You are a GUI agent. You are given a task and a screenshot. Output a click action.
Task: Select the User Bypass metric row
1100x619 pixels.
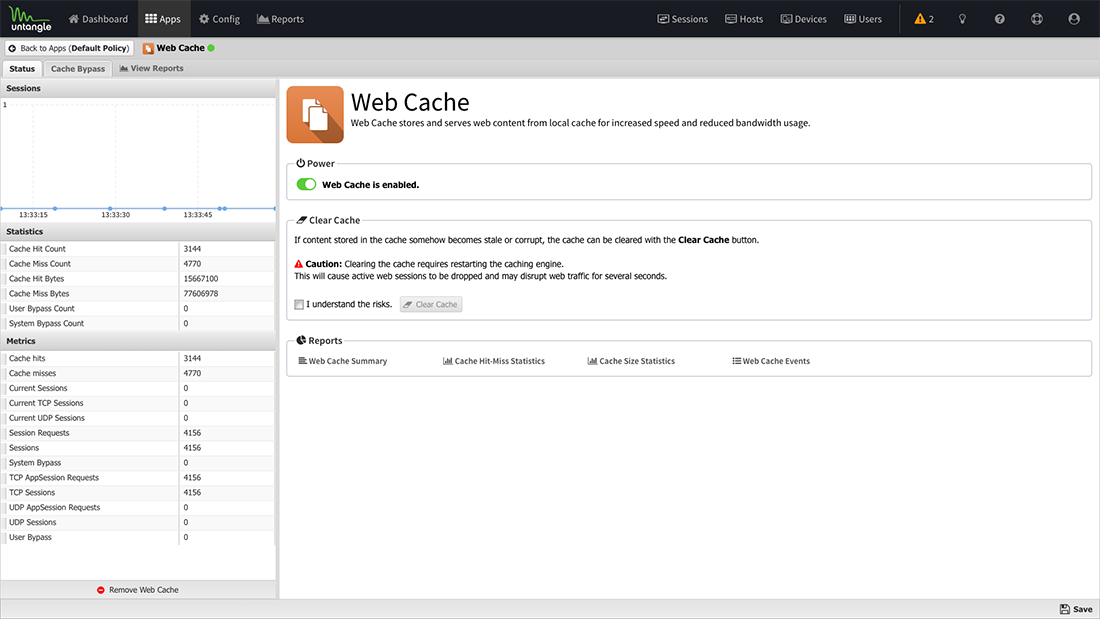click(x=138, y=538)
